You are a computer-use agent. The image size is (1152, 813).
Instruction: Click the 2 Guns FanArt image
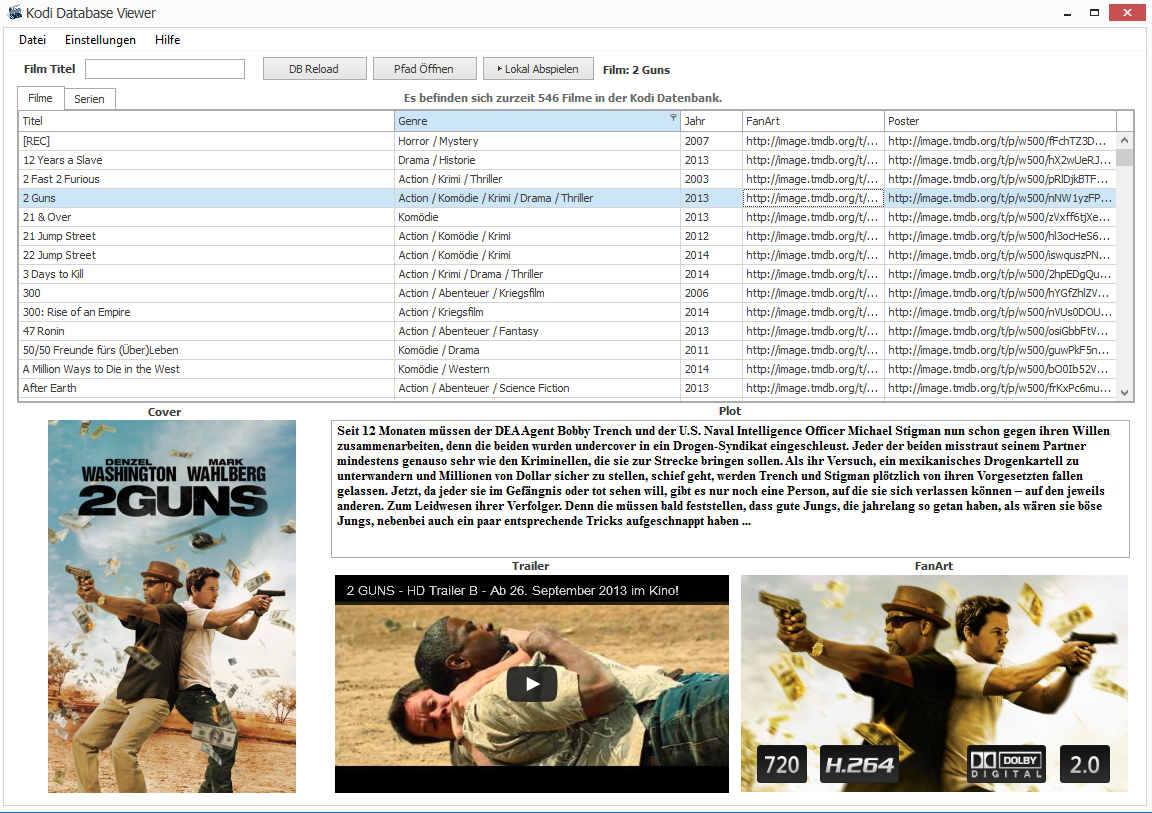click(x=934, y=683)
